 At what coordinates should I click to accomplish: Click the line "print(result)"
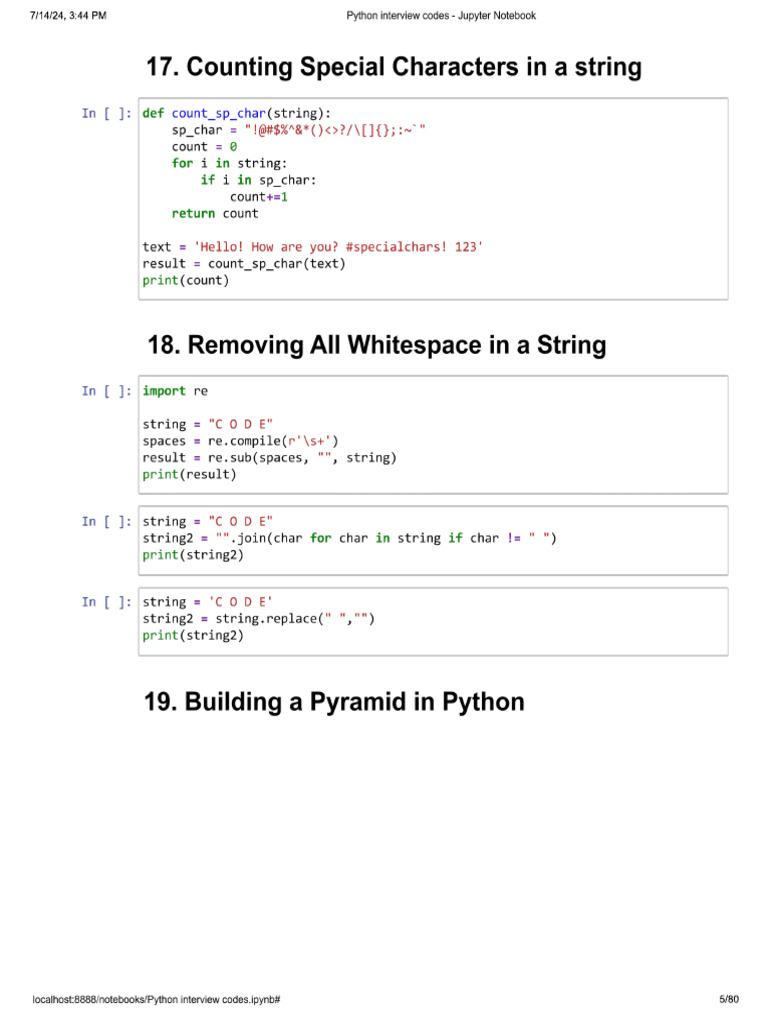coord(189,474)
